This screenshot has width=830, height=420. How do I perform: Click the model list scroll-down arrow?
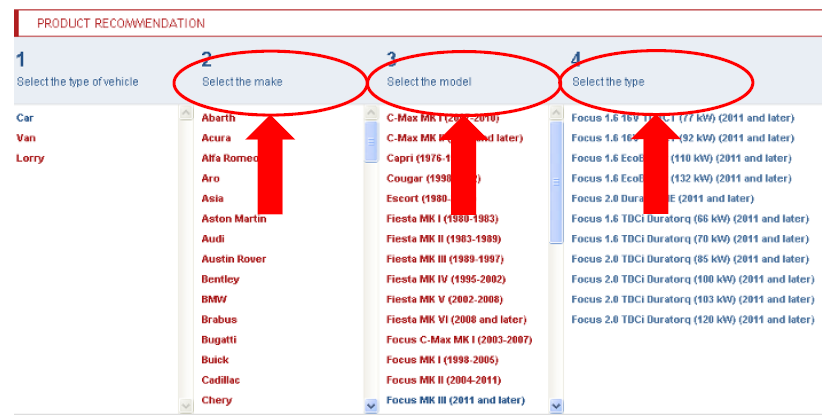point(371,405)
